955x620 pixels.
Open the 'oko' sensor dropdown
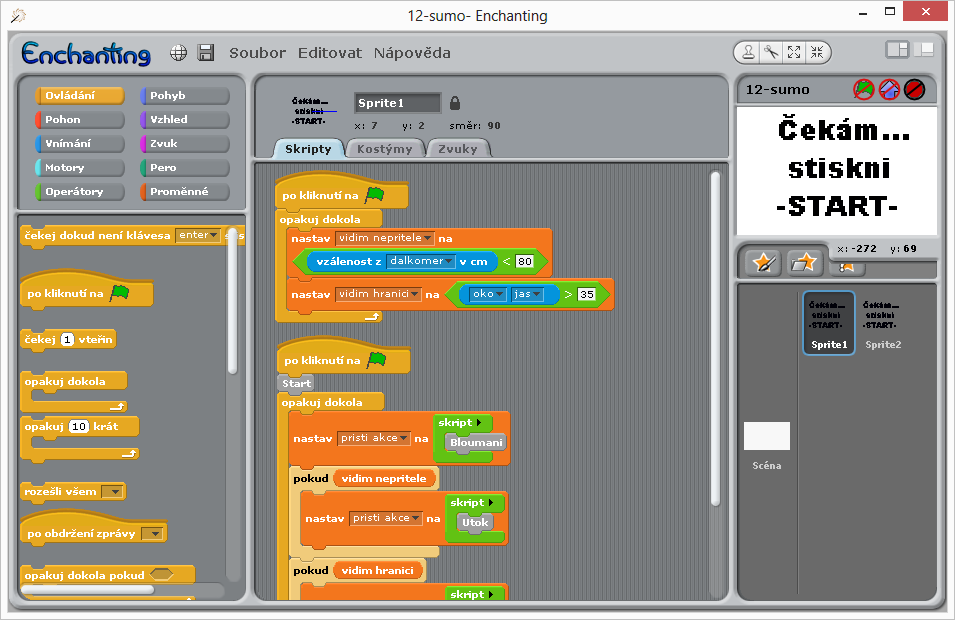point(488,294)
